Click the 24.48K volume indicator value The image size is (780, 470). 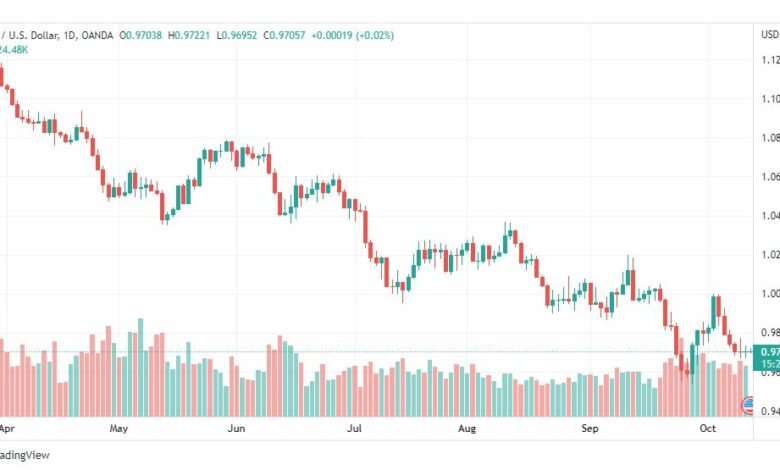click(x=14, y=50)
